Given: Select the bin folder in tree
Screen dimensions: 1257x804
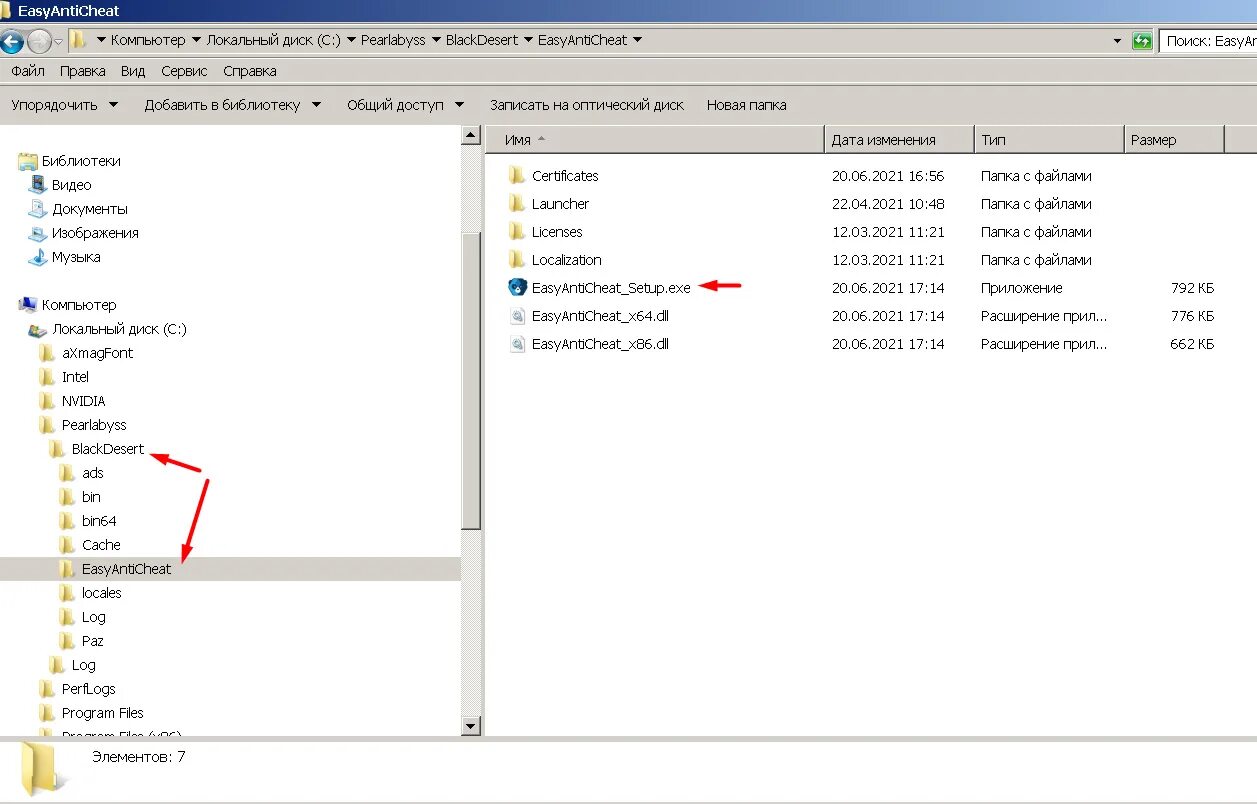Looking at the screenshot, I should pos(91,497).
